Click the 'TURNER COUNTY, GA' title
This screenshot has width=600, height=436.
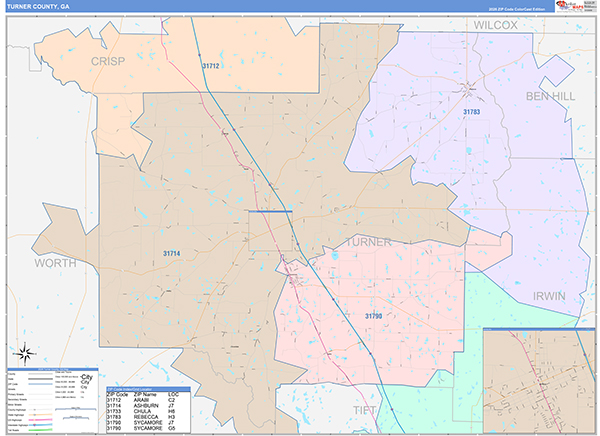(x=38, y=7)
